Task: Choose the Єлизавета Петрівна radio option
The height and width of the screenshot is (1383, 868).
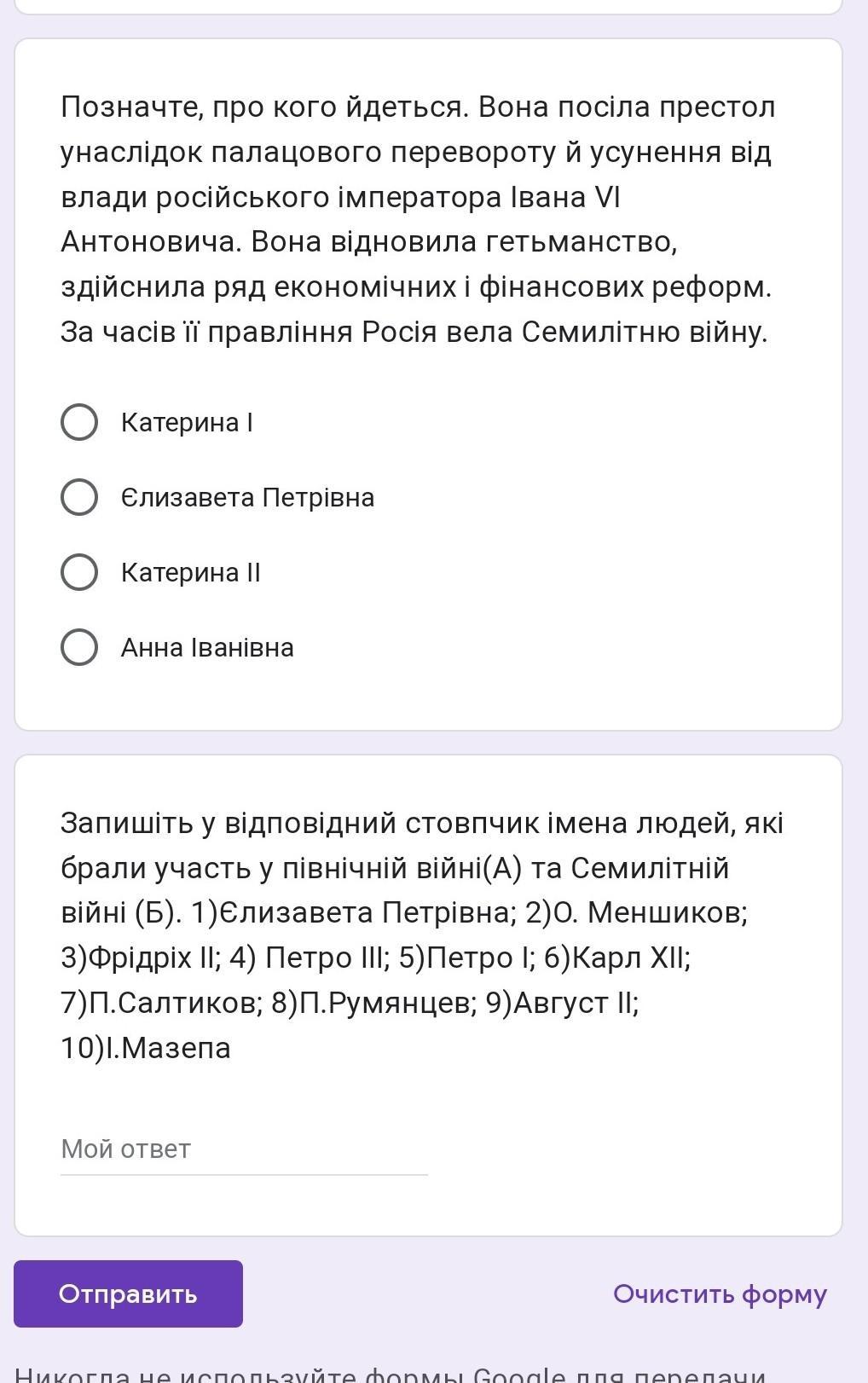Action: [79, 497]
